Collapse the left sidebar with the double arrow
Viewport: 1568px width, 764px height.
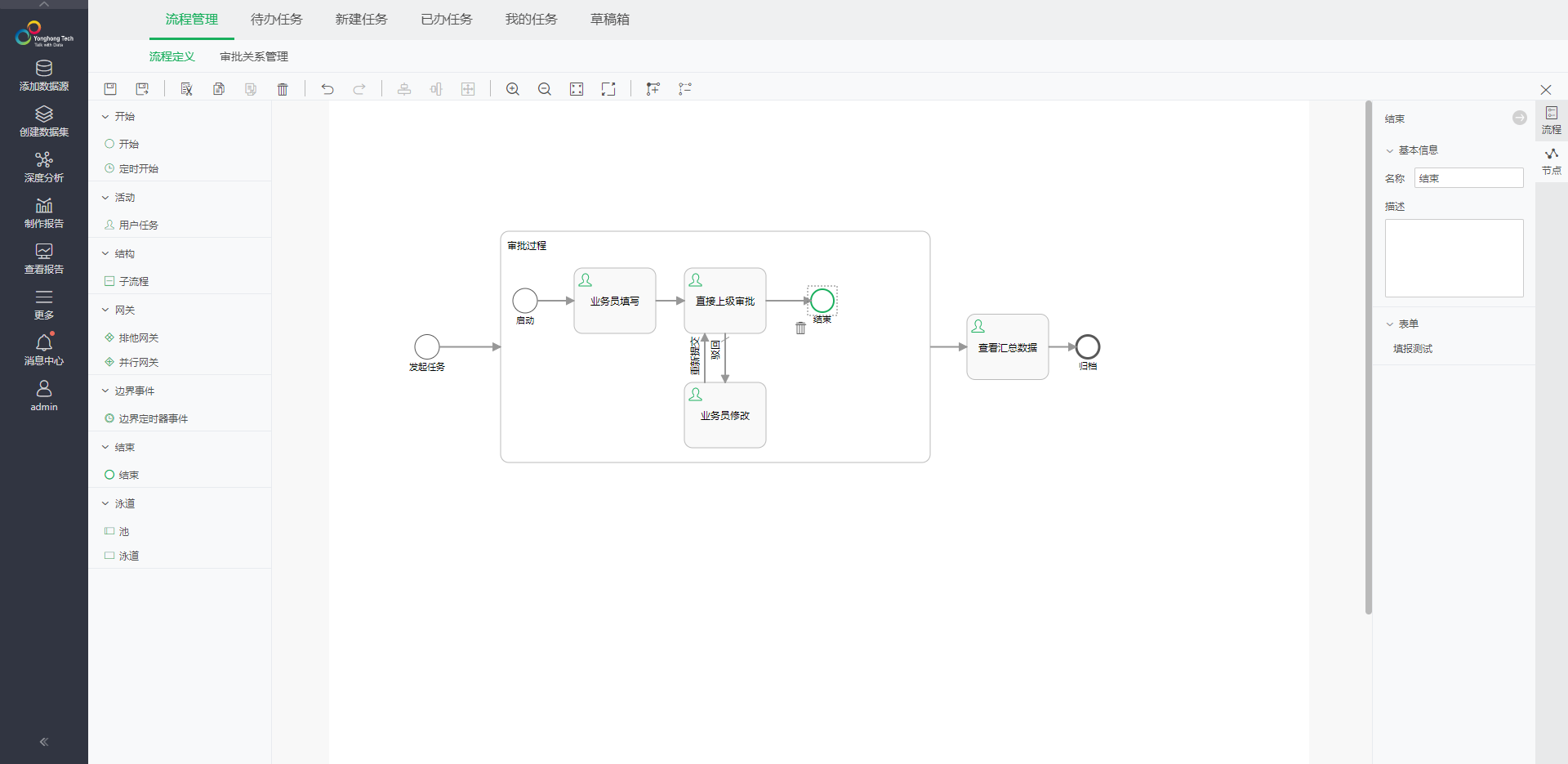pos(44,742)
